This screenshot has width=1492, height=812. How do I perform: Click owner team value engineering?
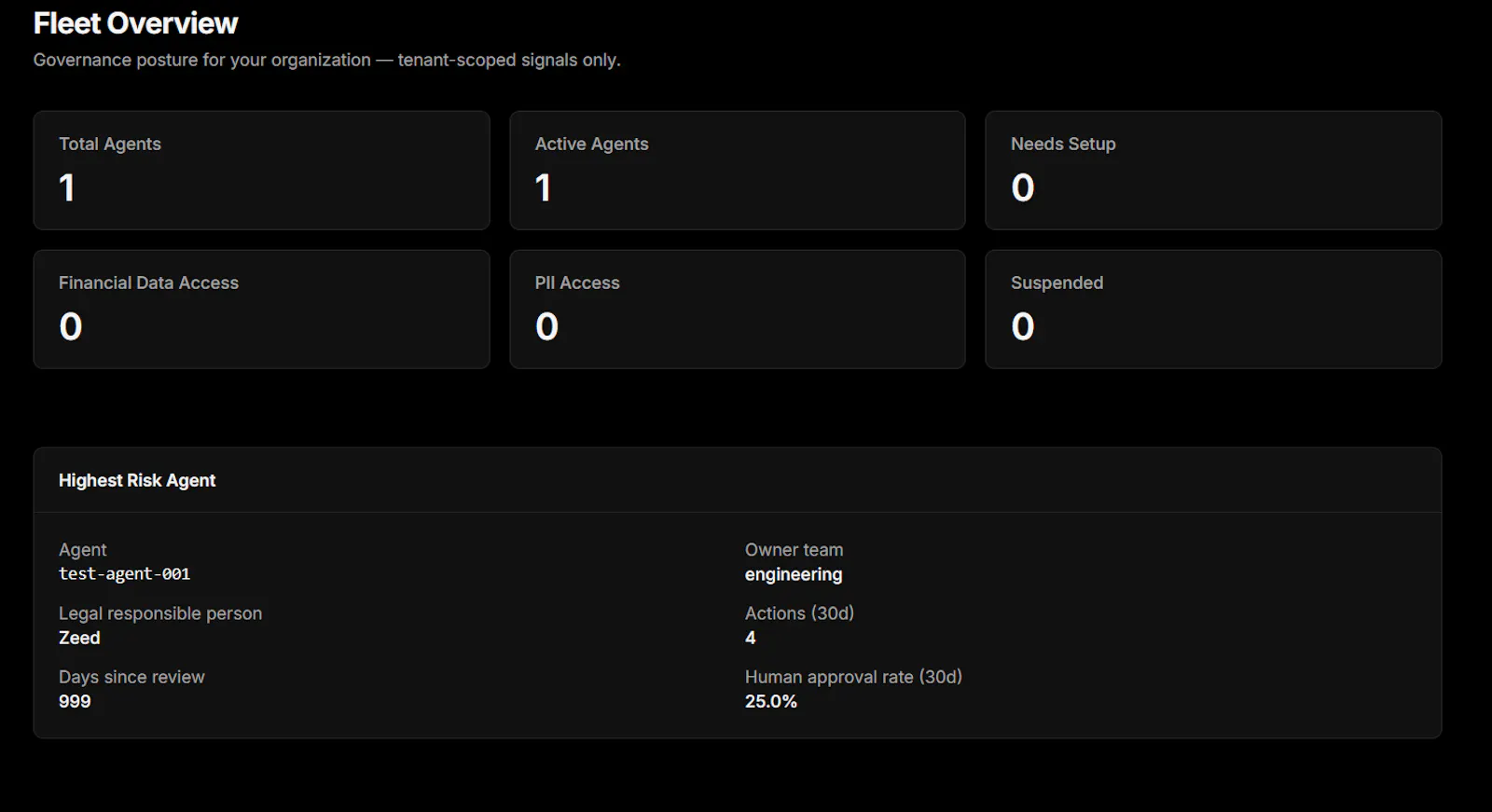click(x=794, y=575)
